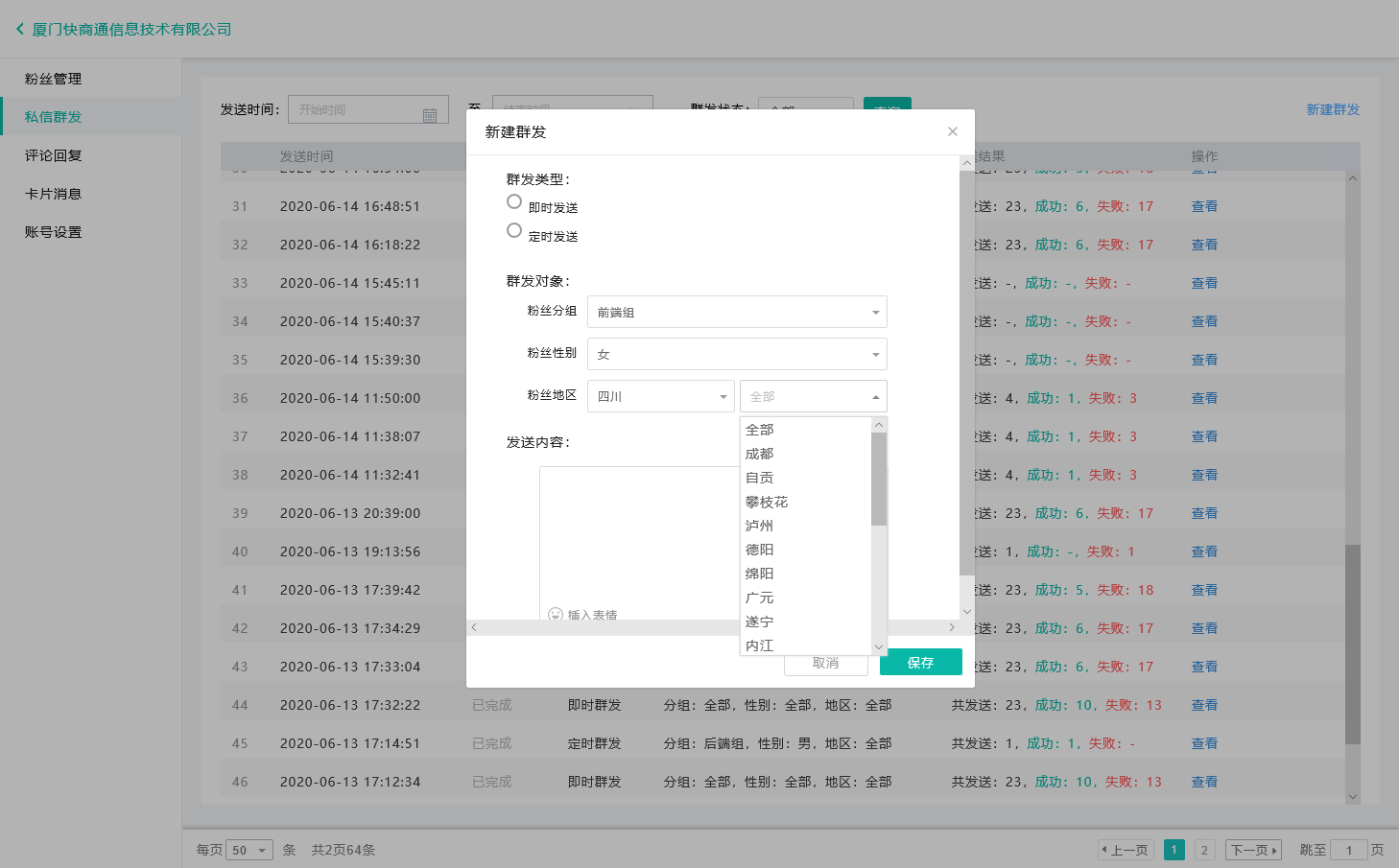Expand the province dropdown showing 四川
This screenshot has height=868, width=1399.
(660, 396)
